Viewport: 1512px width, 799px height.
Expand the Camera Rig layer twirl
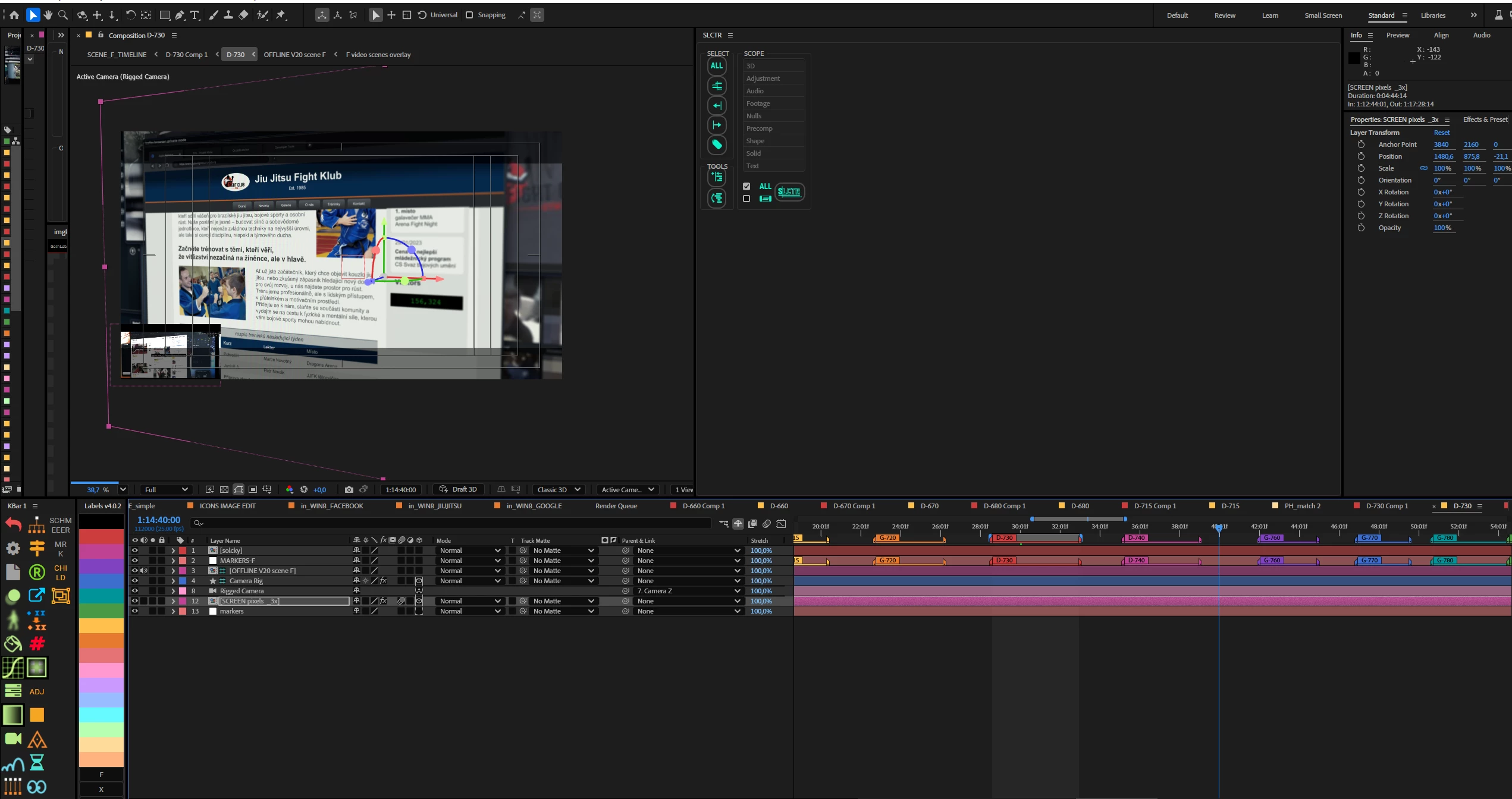pyautogui.click(x=173, y=581)
